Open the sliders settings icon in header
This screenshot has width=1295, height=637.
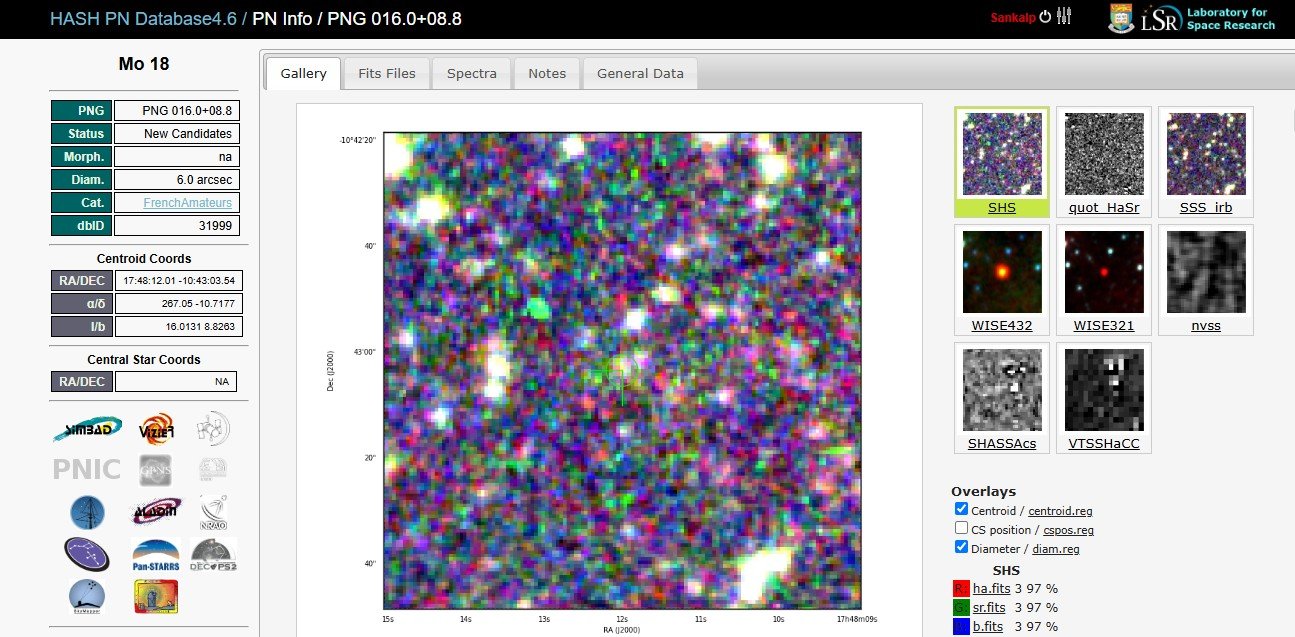click(1064, 16)
